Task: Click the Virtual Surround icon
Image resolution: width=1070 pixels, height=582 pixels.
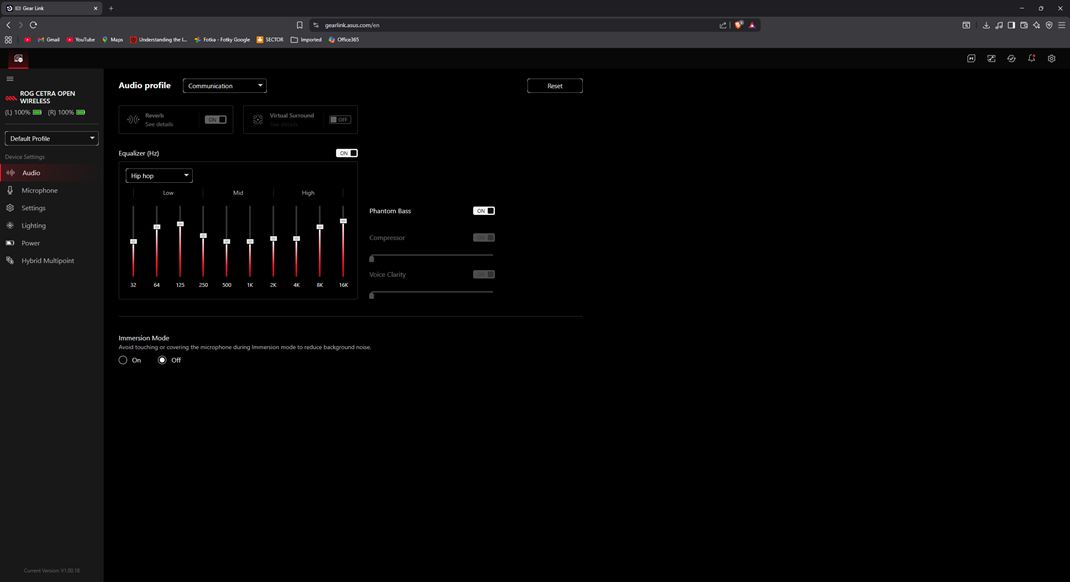Action: click(x=258, y=119)
